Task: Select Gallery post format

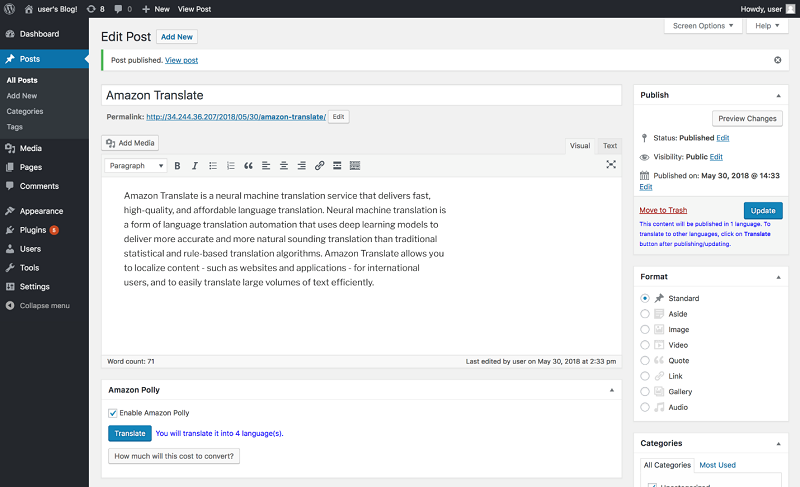Action: tap(645, 392)
